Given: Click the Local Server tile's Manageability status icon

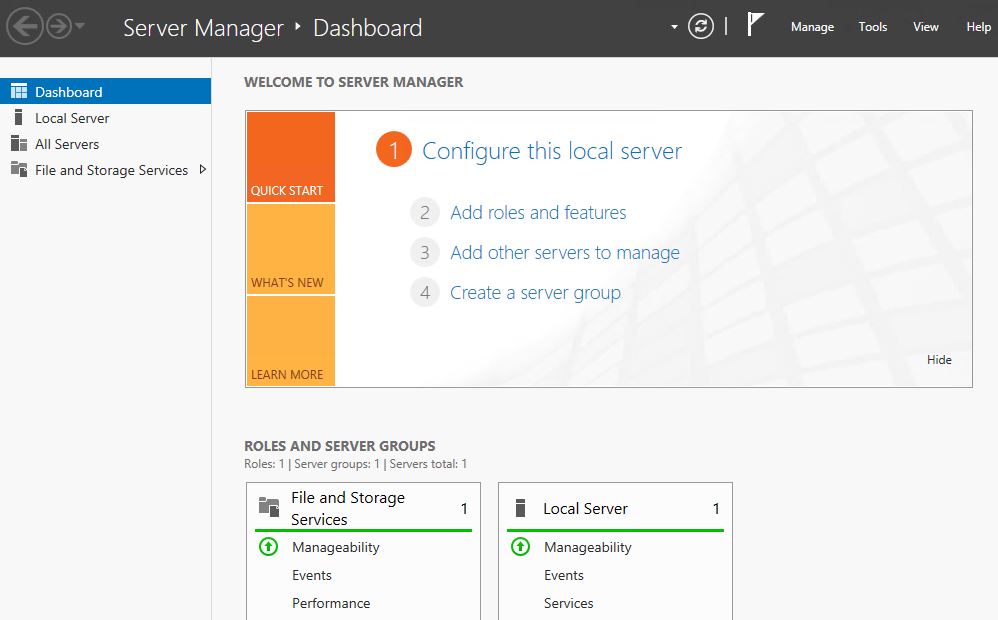Looking at the screenshot, I should tap(520, 547).
